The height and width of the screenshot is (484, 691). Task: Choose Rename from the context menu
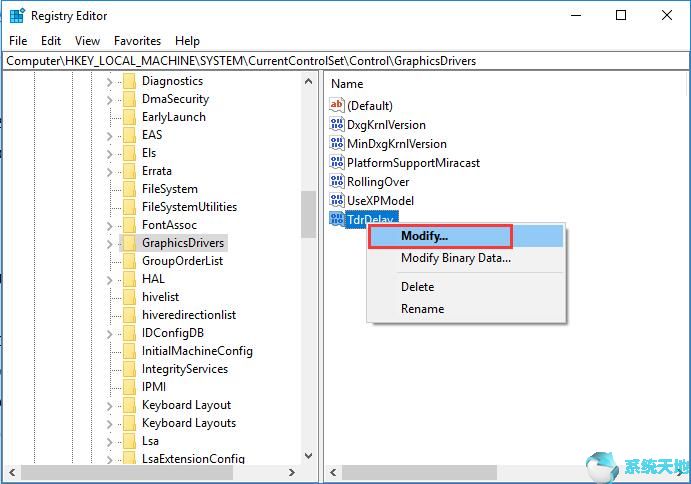pyautogui.click(x=422, y=309)
